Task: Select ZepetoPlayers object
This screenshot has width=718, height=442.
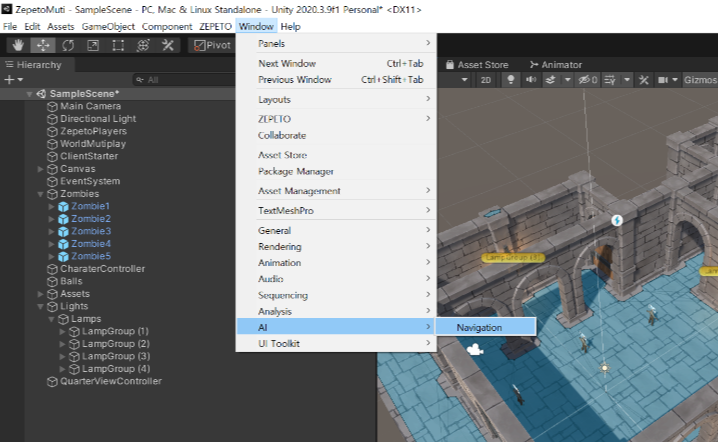Action: point(93,131)
